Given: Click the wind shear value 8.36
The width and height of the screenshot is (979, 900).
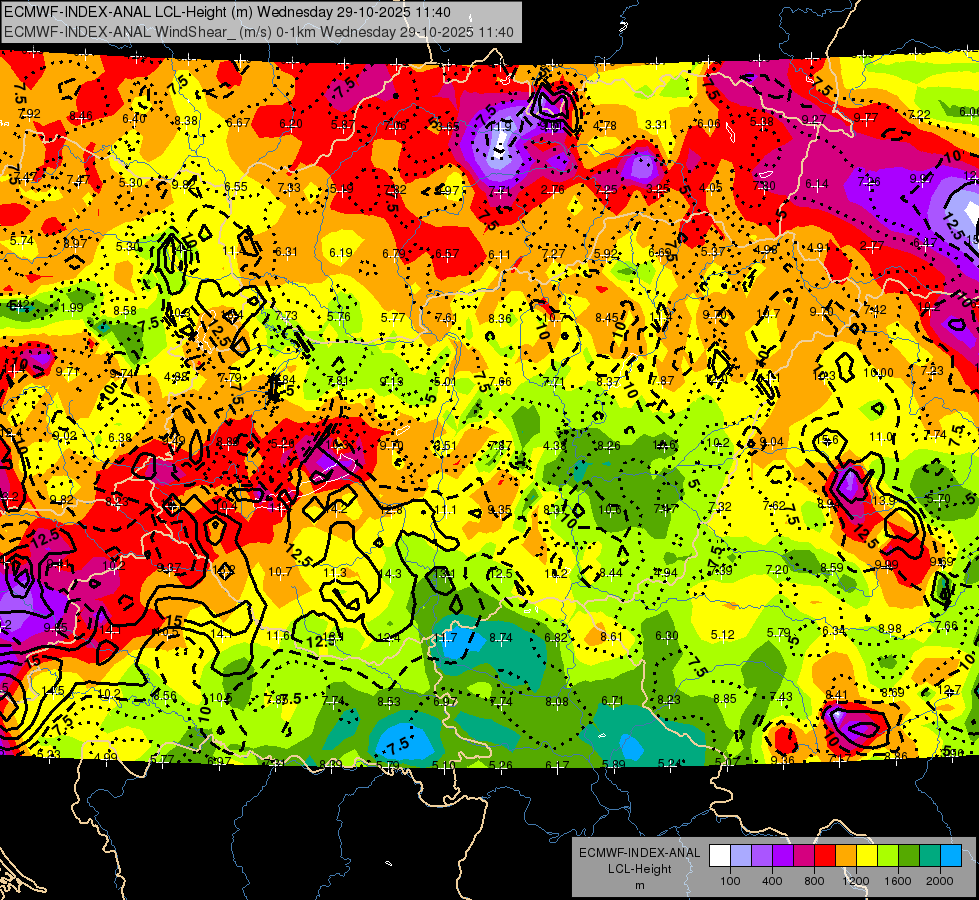Looking at the screenshot, I should (x=500, y=319).
